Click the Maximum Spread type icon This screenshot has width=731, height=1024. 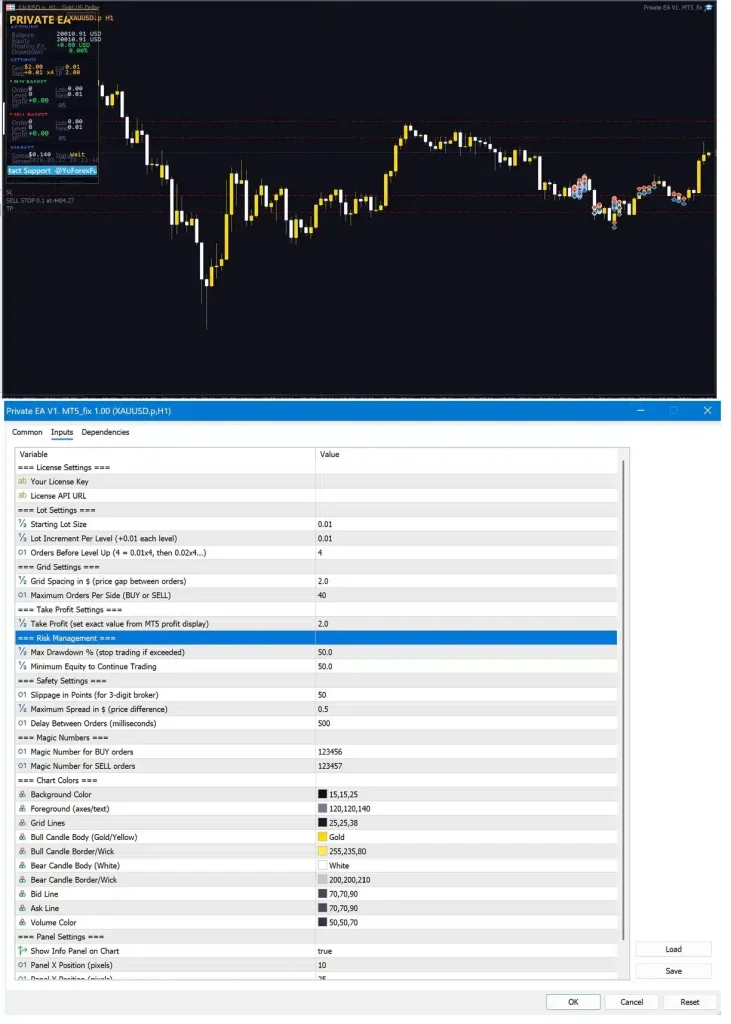click(22, 709)
